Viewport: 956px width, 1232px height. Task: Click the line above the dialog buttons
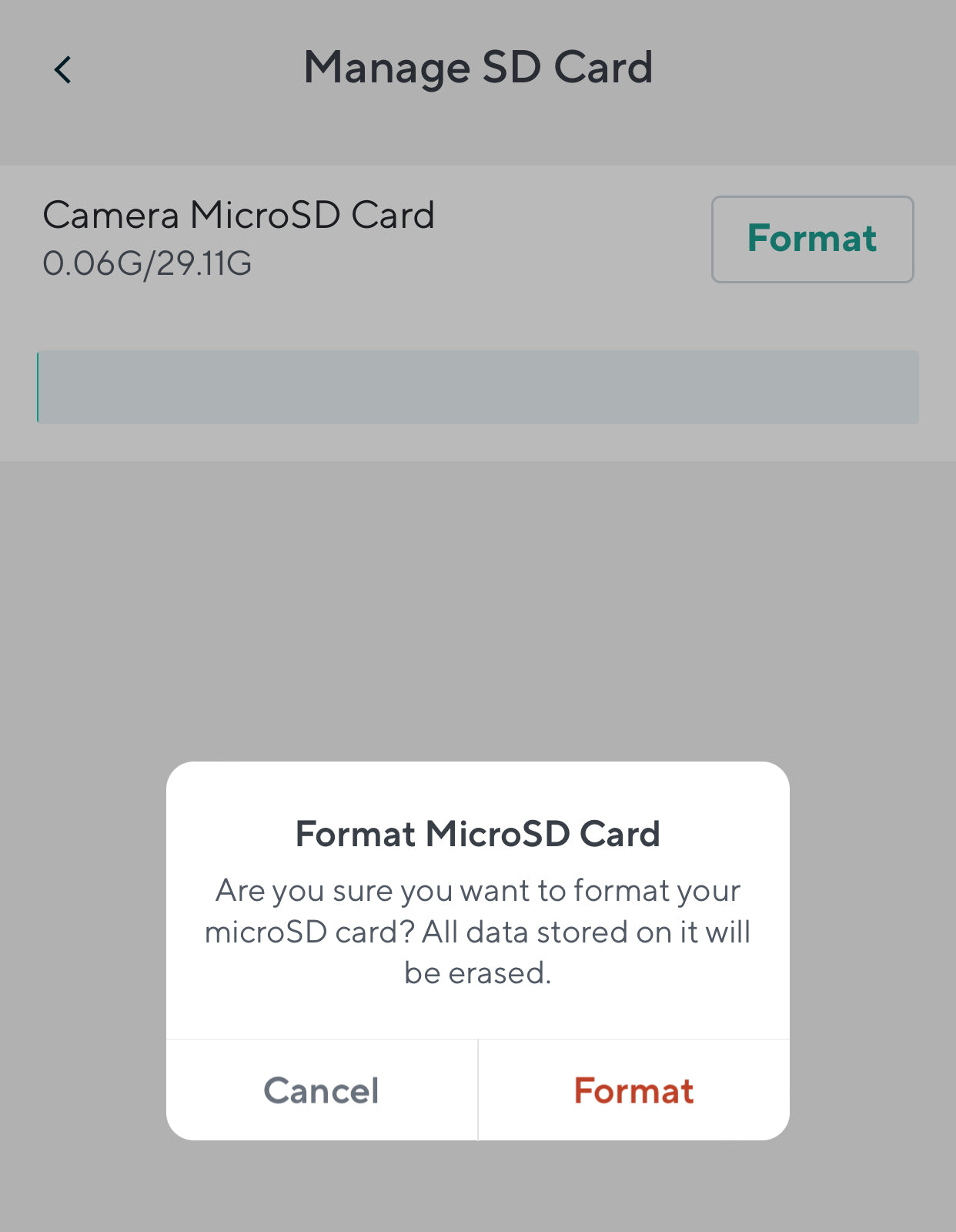pyautogui.click(x=478, y=1039)
